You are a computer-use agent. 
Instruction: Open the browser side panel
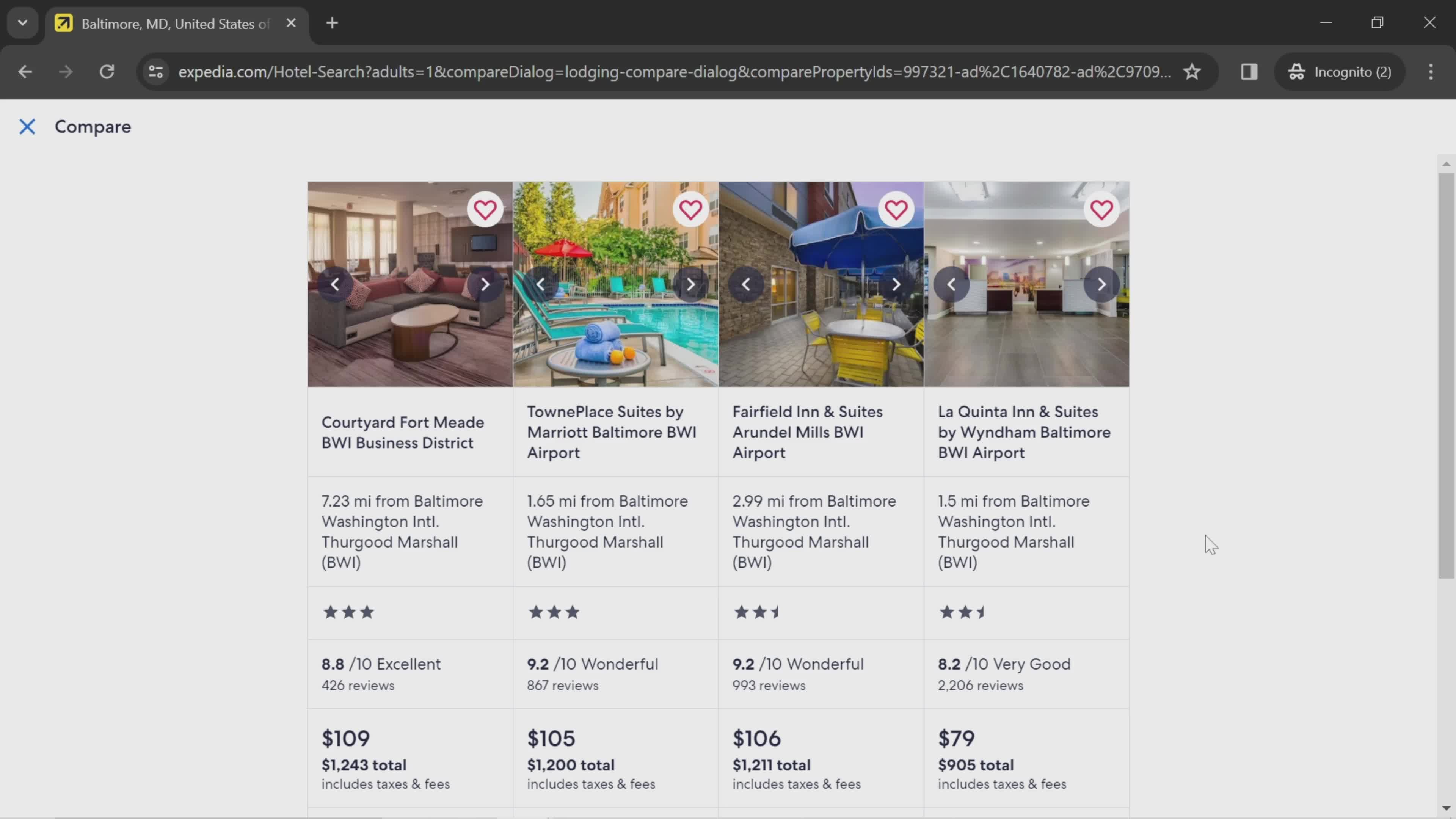click(x=1249, y=72)
